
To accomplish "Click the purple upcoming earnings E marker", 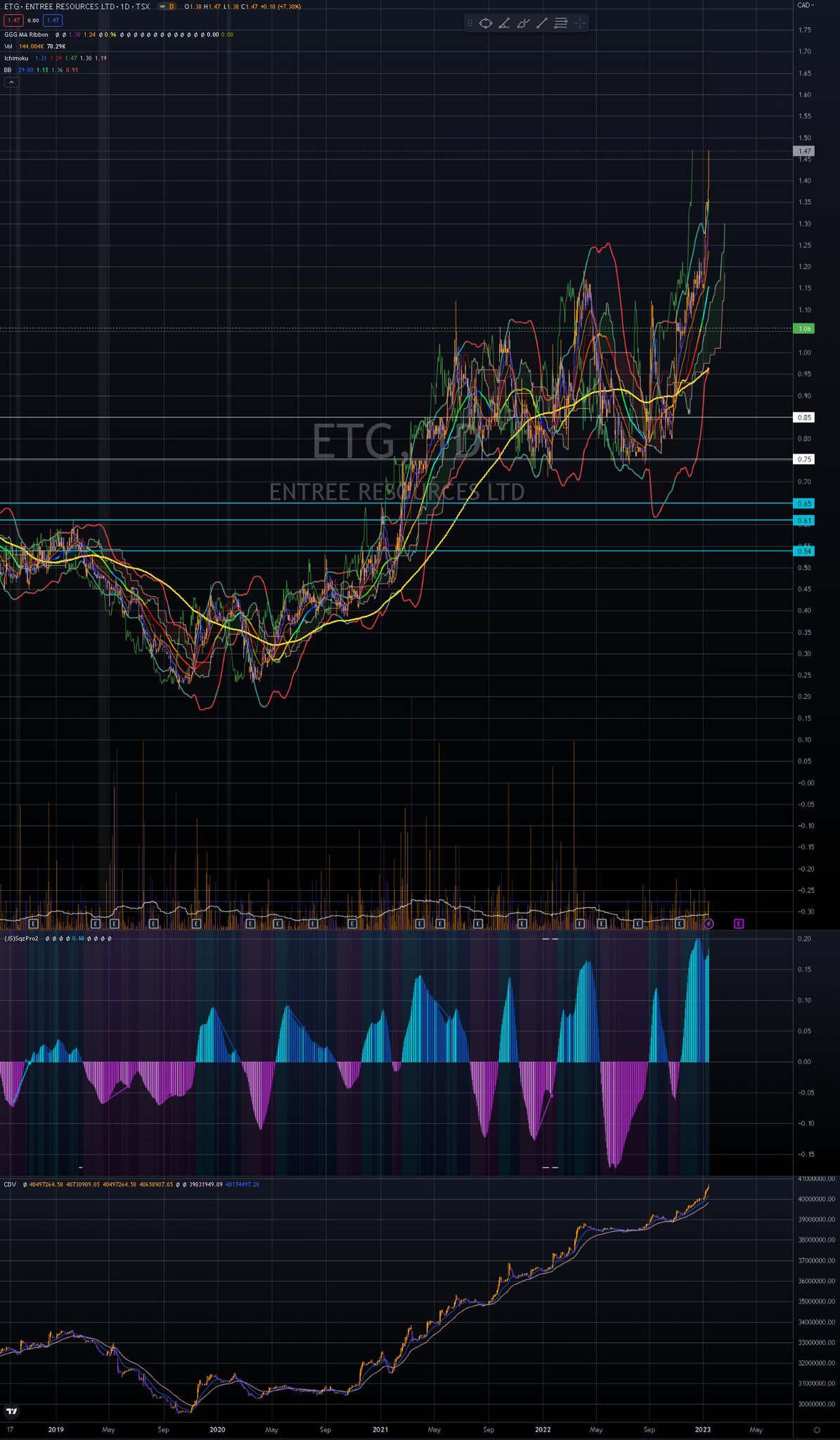I will coord(739,923).
